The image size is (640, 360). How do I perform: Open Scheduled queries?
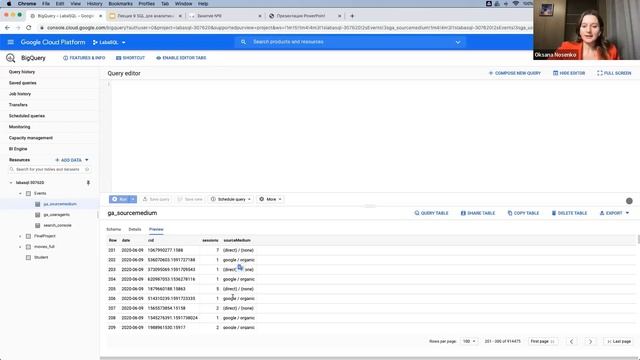point(27,116)
